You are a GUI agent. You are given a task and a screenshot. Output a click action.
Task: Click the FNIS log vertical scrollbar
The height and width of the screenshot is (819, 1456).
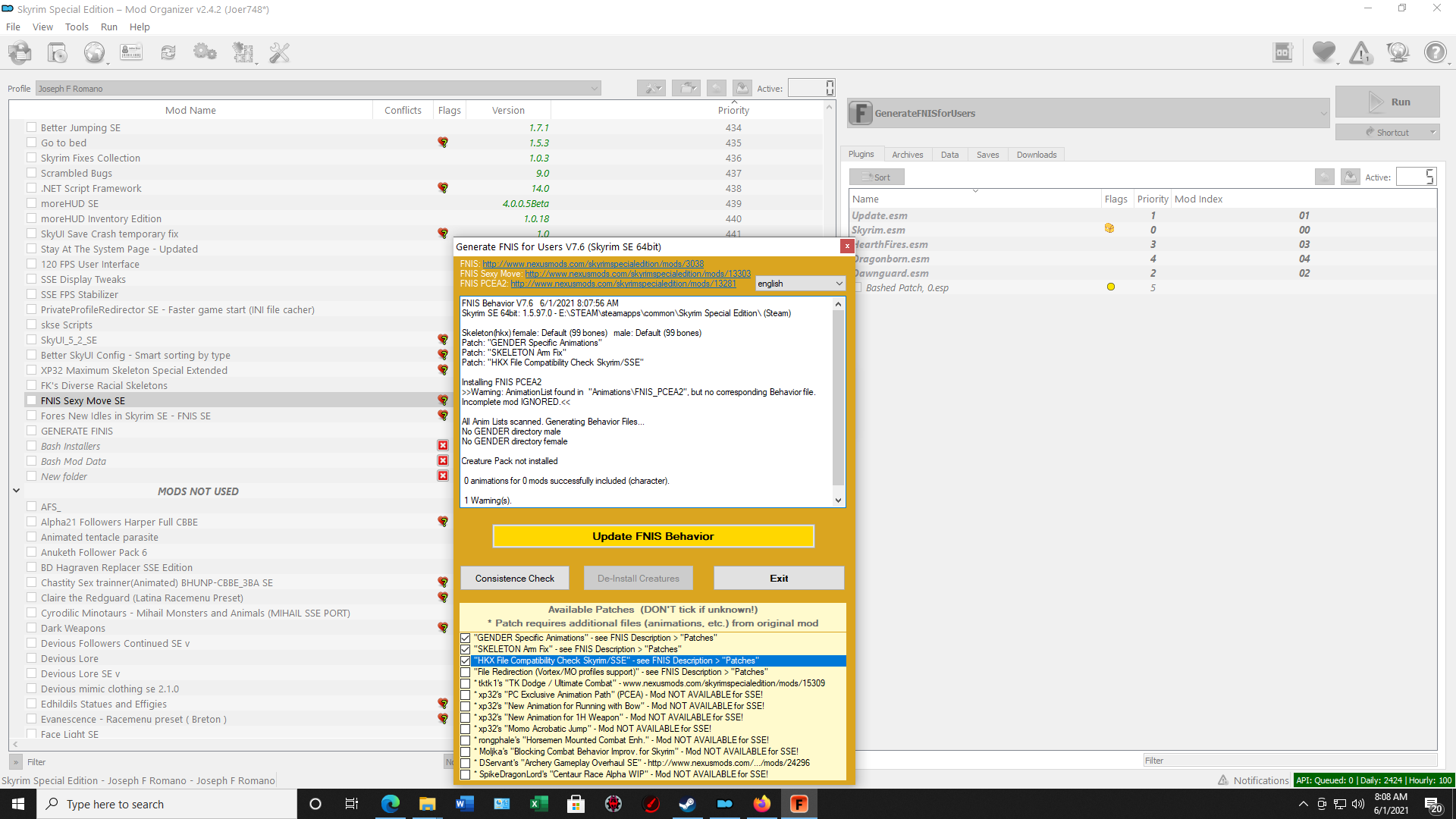click(838, 397)
